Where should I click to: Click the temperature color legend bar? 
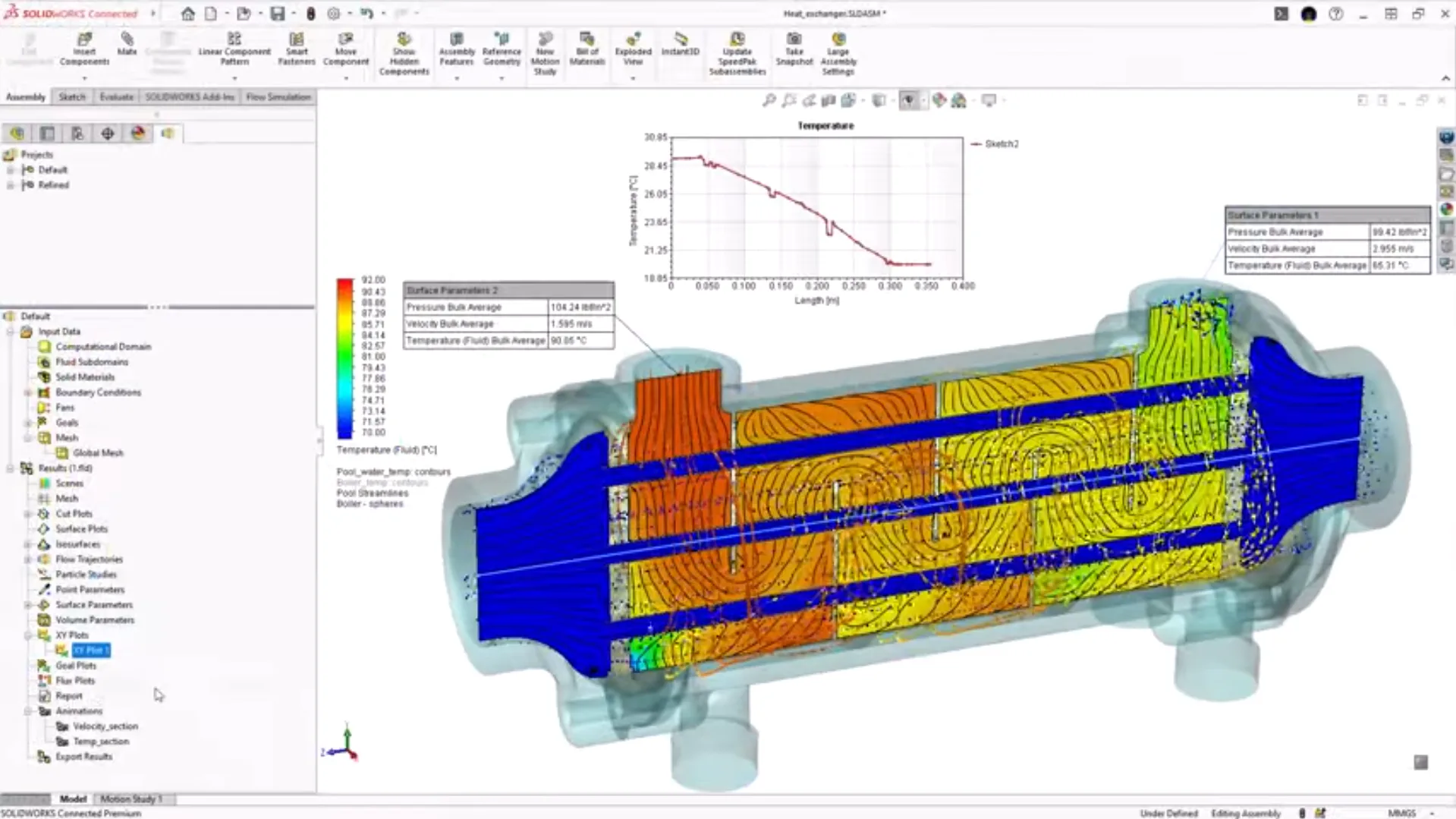(x=344, y=358)
